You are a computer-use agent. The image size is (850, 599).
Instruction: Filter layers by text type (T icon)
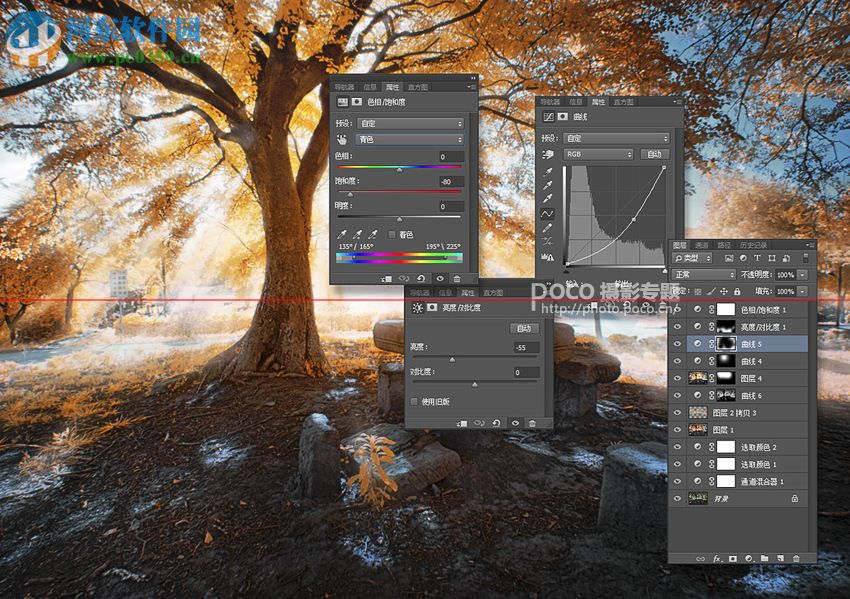(757, 258)
